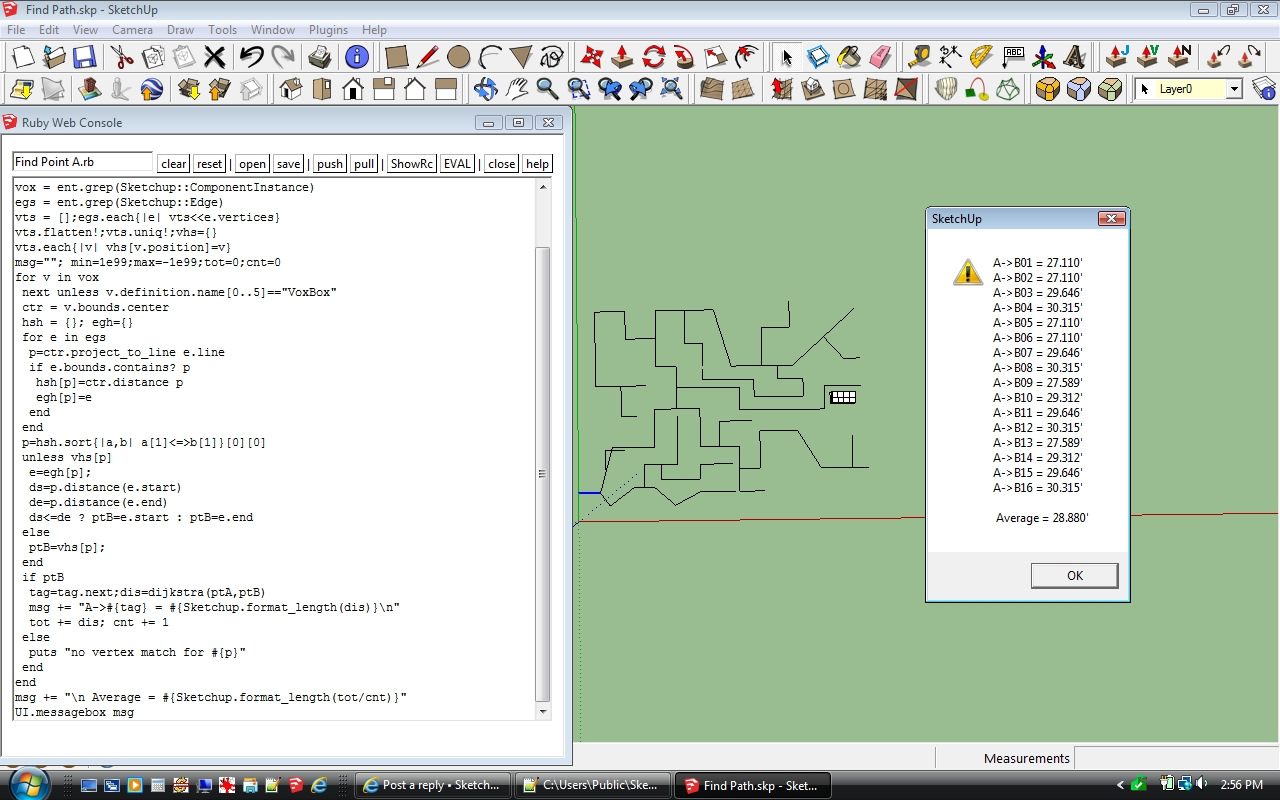
Task: Switch to the Post a reply taskbar window
Action: tap(433, 785)
